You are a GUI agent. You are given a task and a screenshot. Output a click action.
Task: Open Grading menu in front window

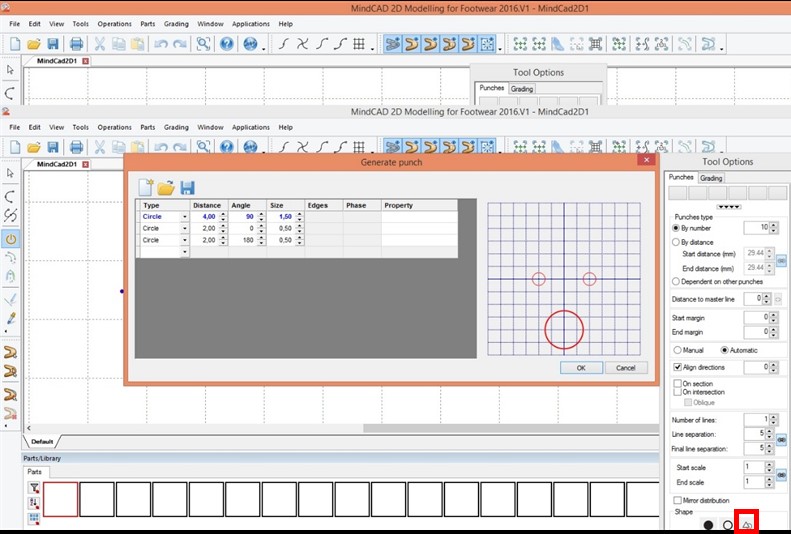176,127
